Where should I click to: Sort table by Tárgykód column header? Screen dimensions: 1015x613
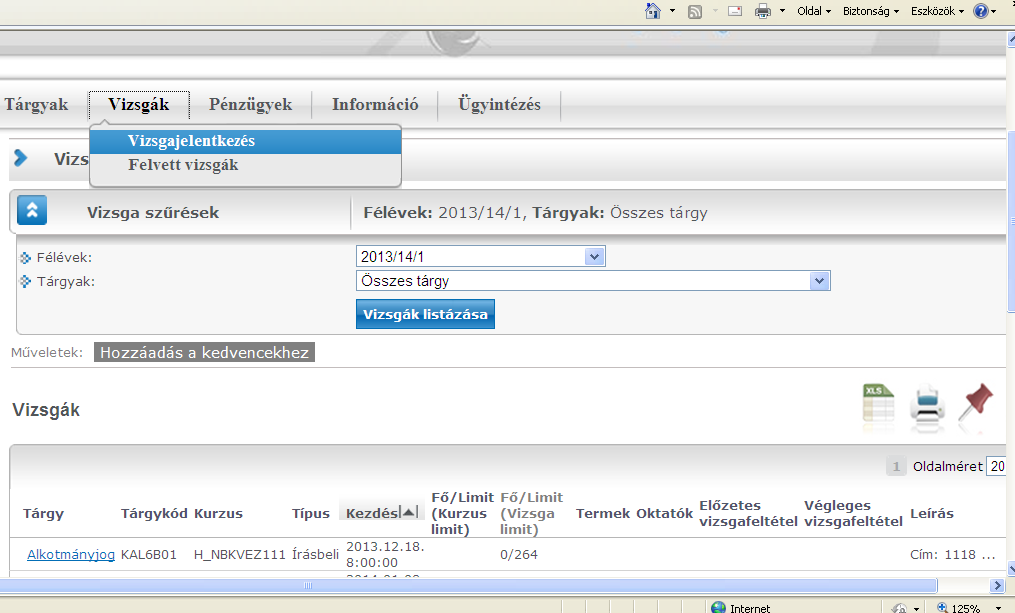[154, 514]
